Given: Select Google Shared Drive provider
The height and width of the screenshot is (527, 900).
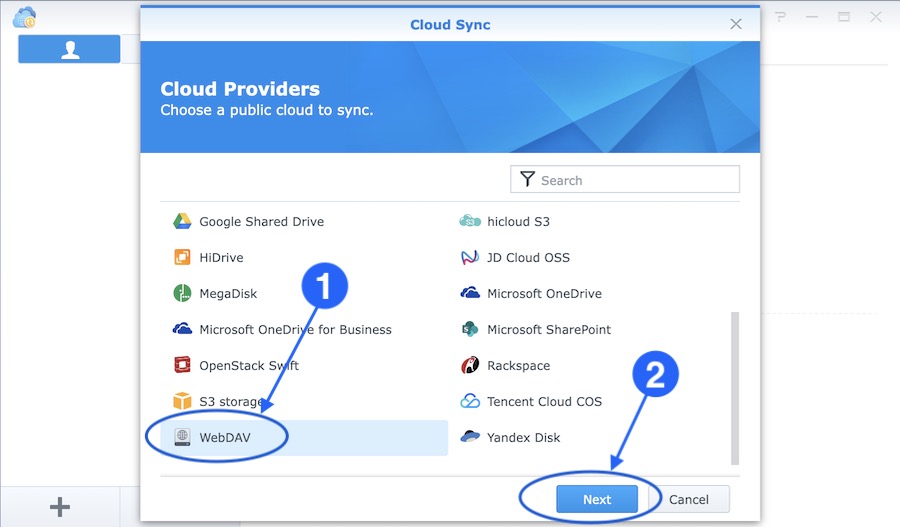Looking at the screenshot, I should [261, 222].
